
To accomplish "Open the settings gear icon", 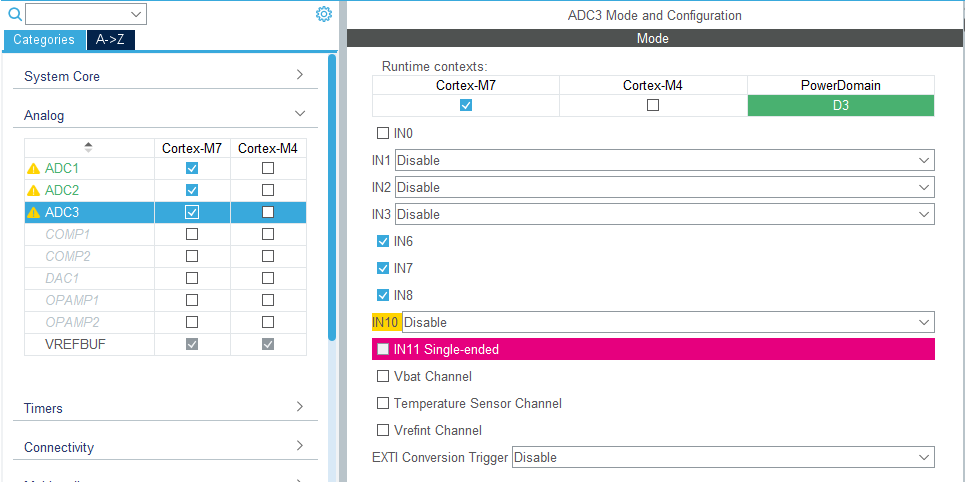I will coord(323,14).
